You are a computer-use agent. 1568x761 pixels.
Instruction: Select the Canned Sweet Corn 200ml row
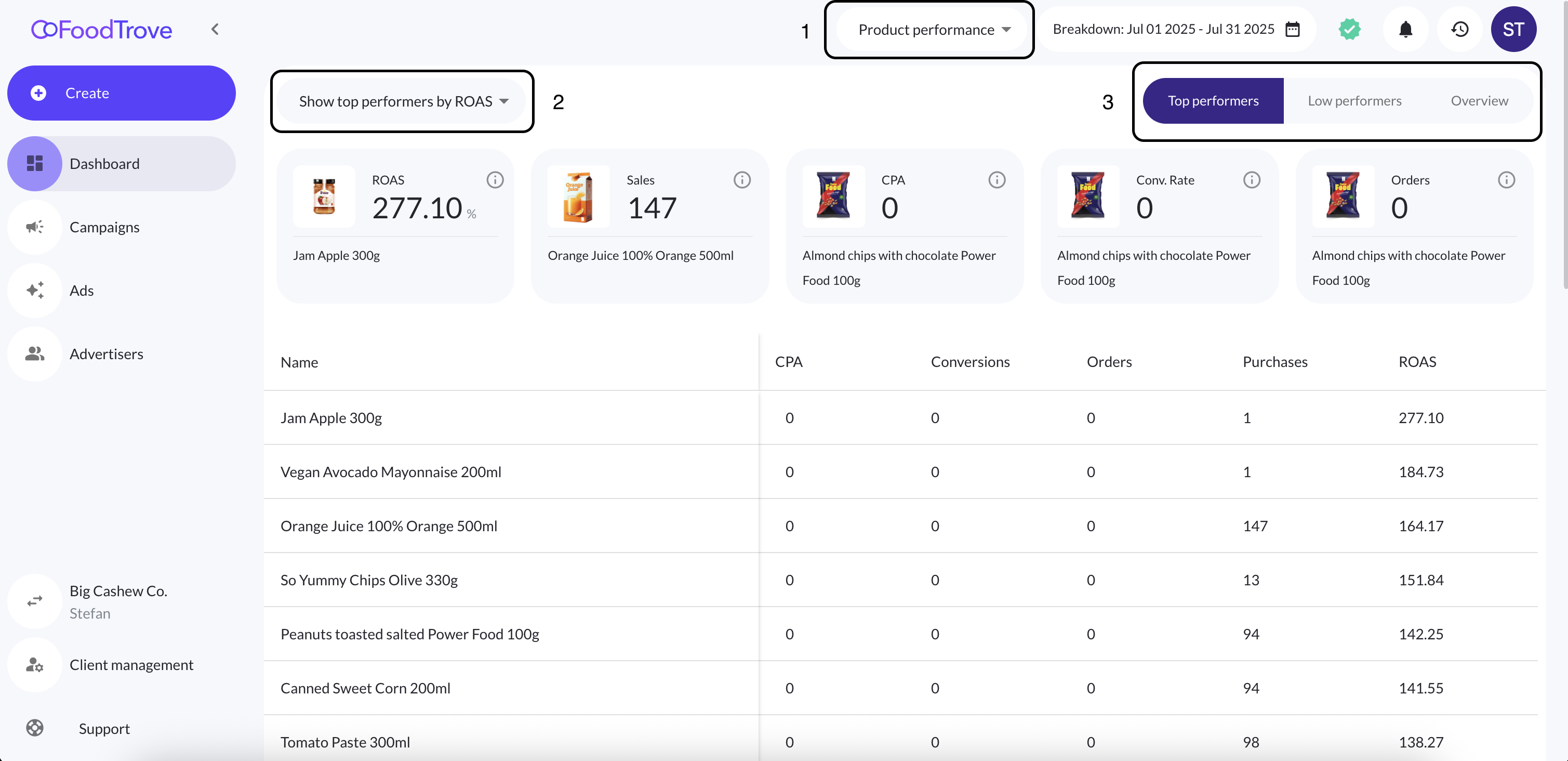(x=901, y=688)
